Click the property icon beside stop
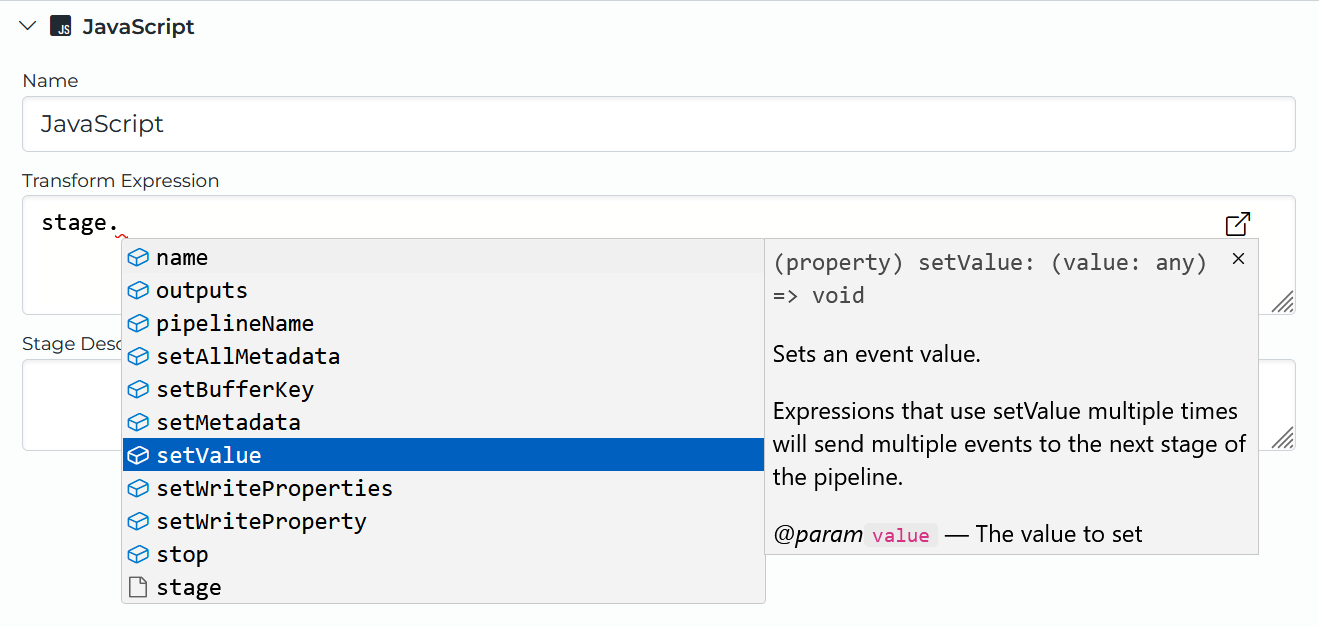Image resolution: width=1319 pixels, height=627 pixels. pos(138,554)
